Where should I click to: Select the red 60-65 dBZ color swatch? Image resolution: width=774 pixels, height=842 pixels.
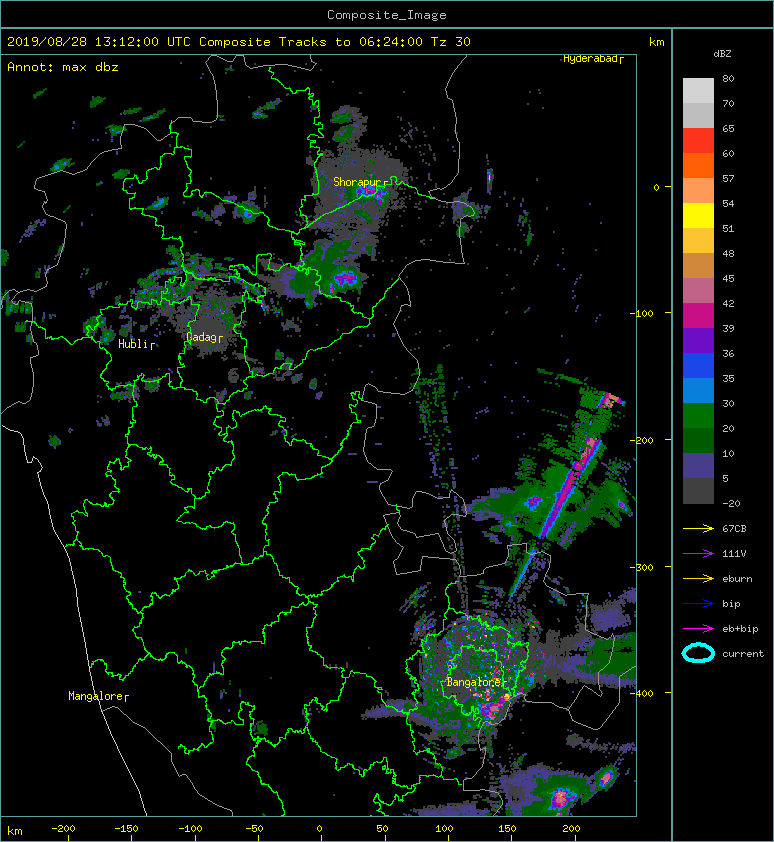coord(698,141)
